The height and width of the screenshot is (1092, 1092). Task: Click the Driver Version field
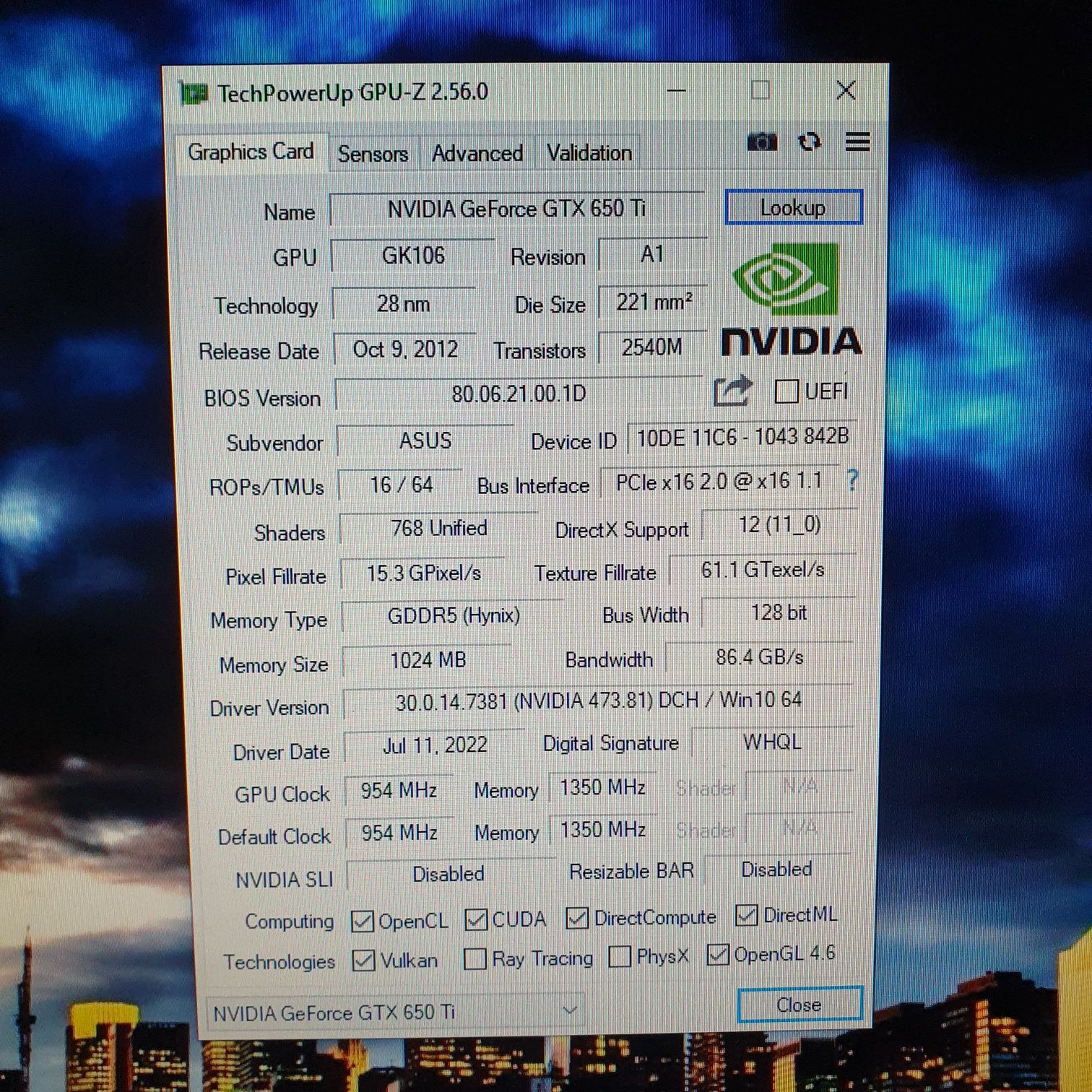[598, 701]
